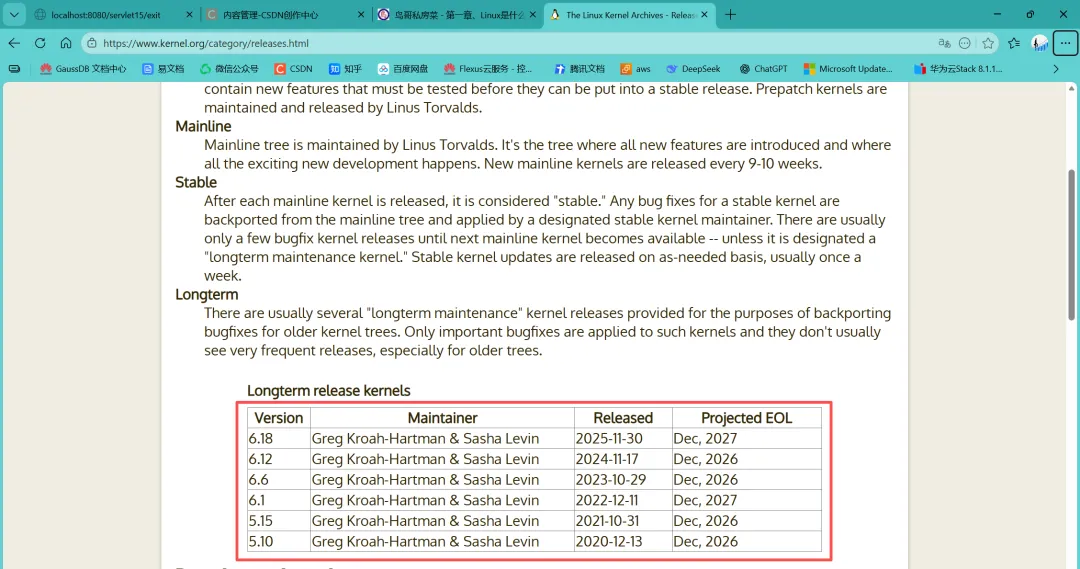1080x569 pixels.
Task: Select the 5.15 version cell
Action: point(278,521)
